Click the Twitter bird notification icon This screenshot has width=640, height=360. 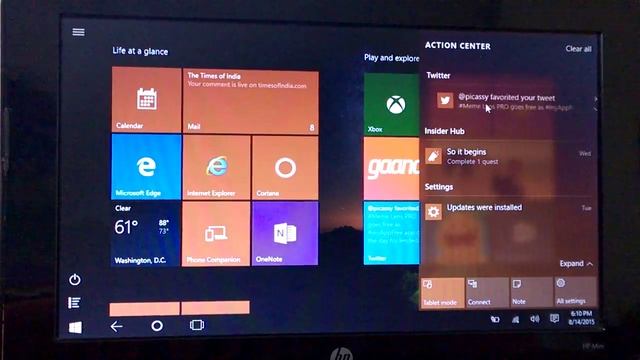[445, 100]
